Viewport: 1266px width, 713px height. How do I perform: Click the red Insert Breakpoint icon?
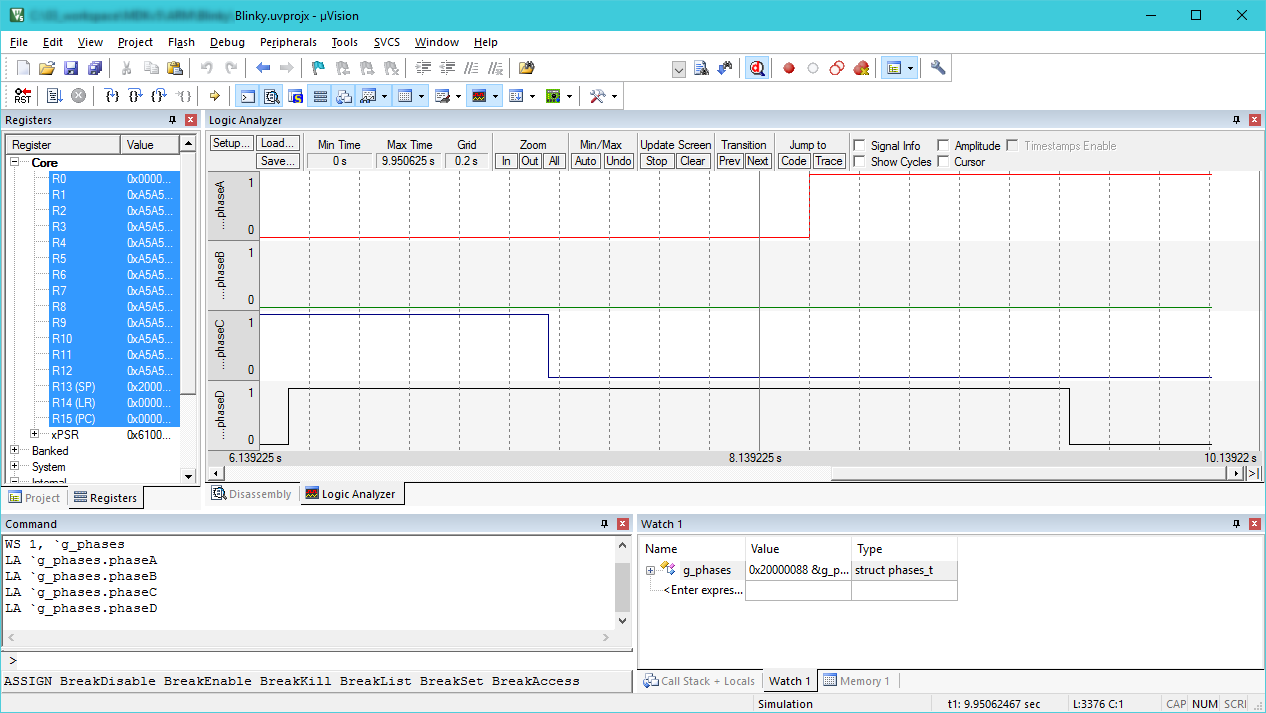click(x=789, y=68)
